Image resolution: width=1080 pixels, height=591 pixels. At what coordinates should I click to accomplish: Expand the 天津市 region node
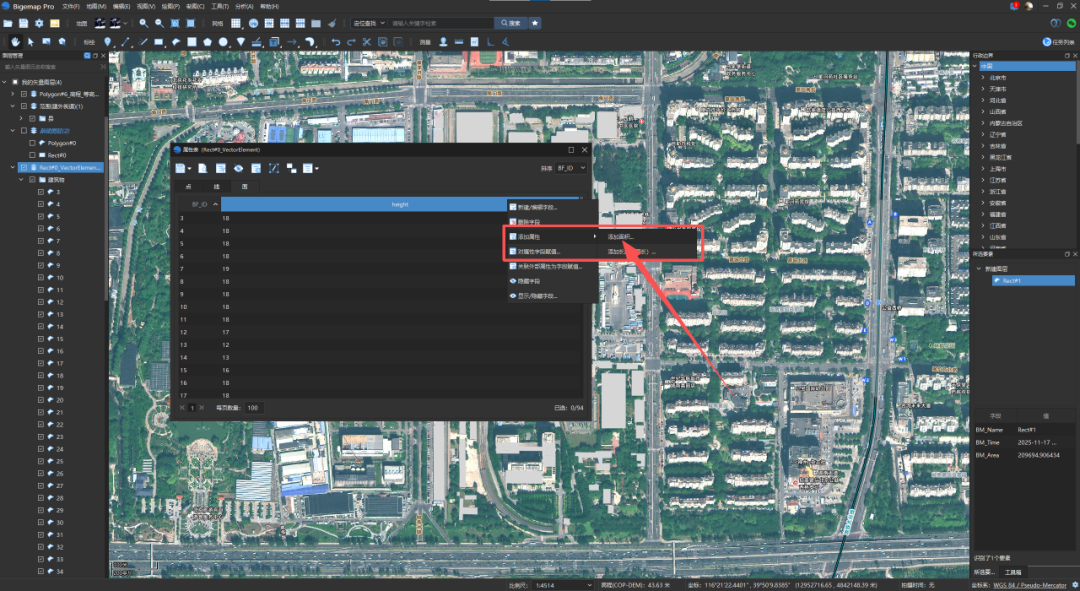click(983, 89)
